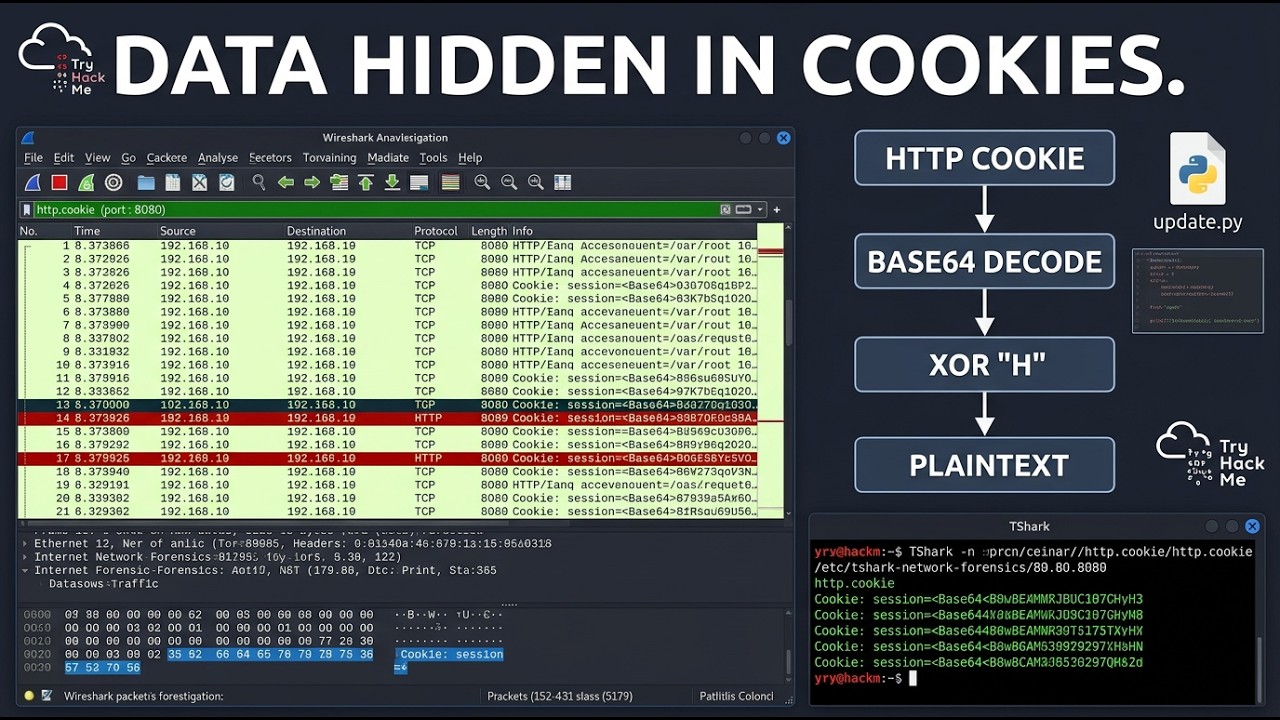Image resolution: width=1280 pixels, height=720 pixels.
Task: Jump to last packet down-arrow icon
Action: (x=392, y=182)
